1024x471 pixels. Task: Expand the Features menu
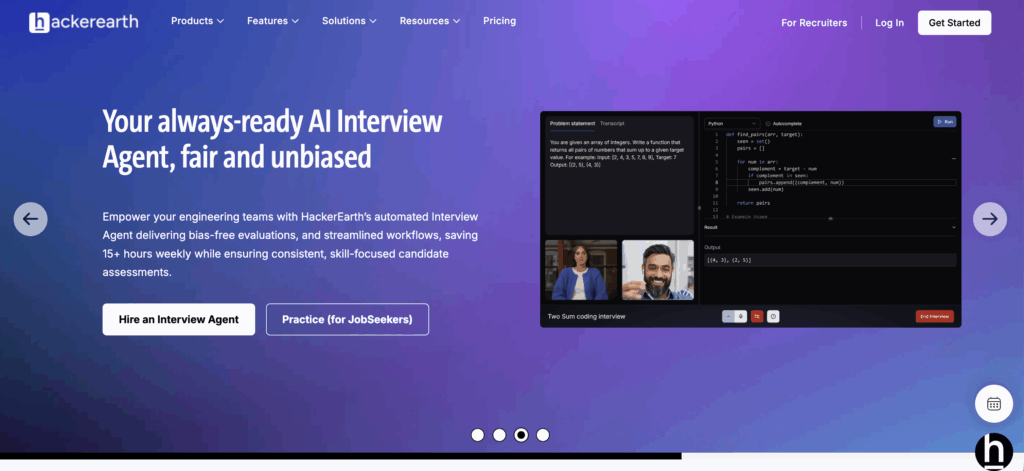273,21
